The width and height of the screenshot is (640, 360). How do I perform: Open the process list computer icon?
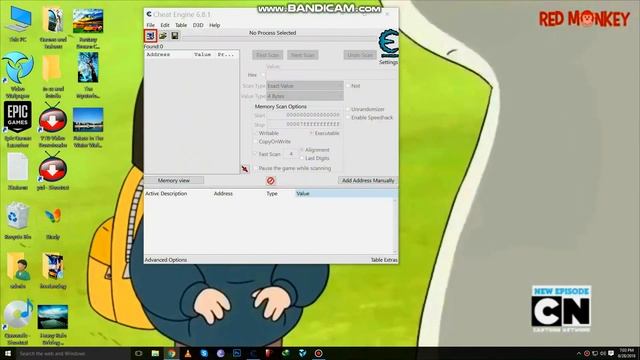pyautogui.click(x=150, y=36)
